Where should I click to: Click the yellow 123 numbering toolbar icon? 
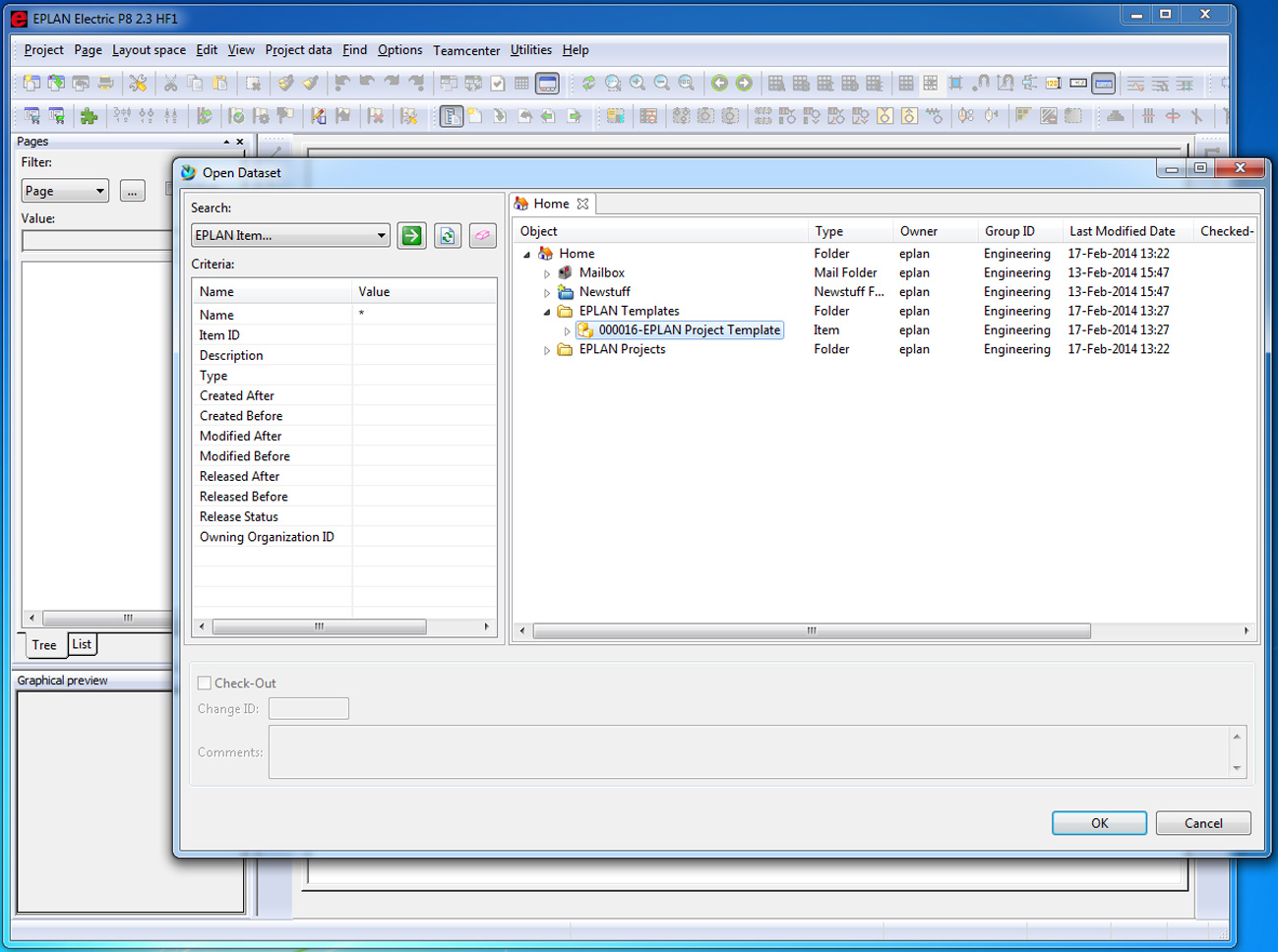1053,84
